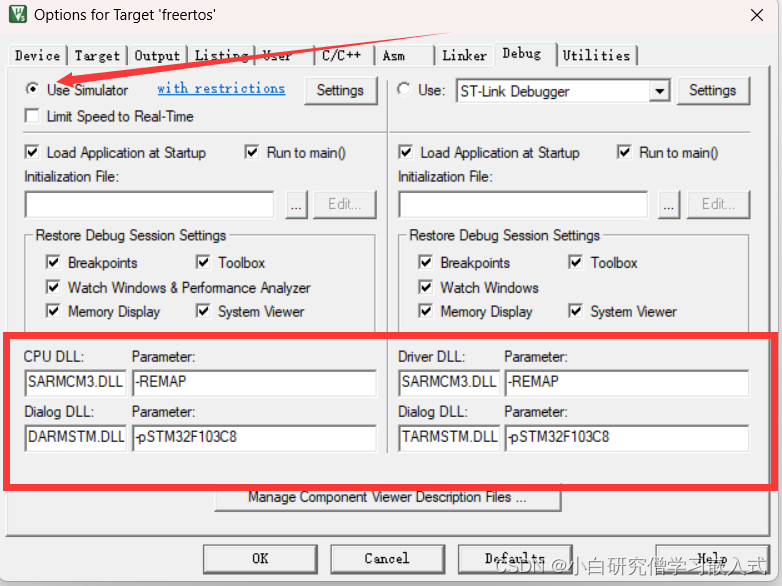Open the 'with restrictions' link

coord(221,88)
